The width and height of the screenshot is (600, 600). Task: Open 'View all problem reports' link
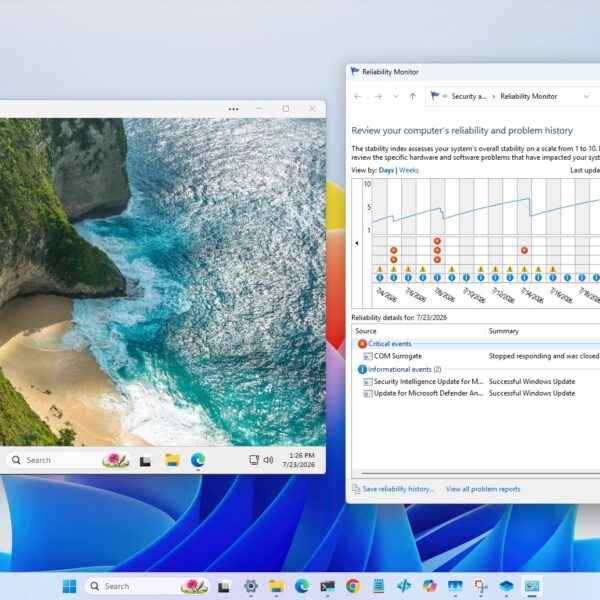[483, 489]
